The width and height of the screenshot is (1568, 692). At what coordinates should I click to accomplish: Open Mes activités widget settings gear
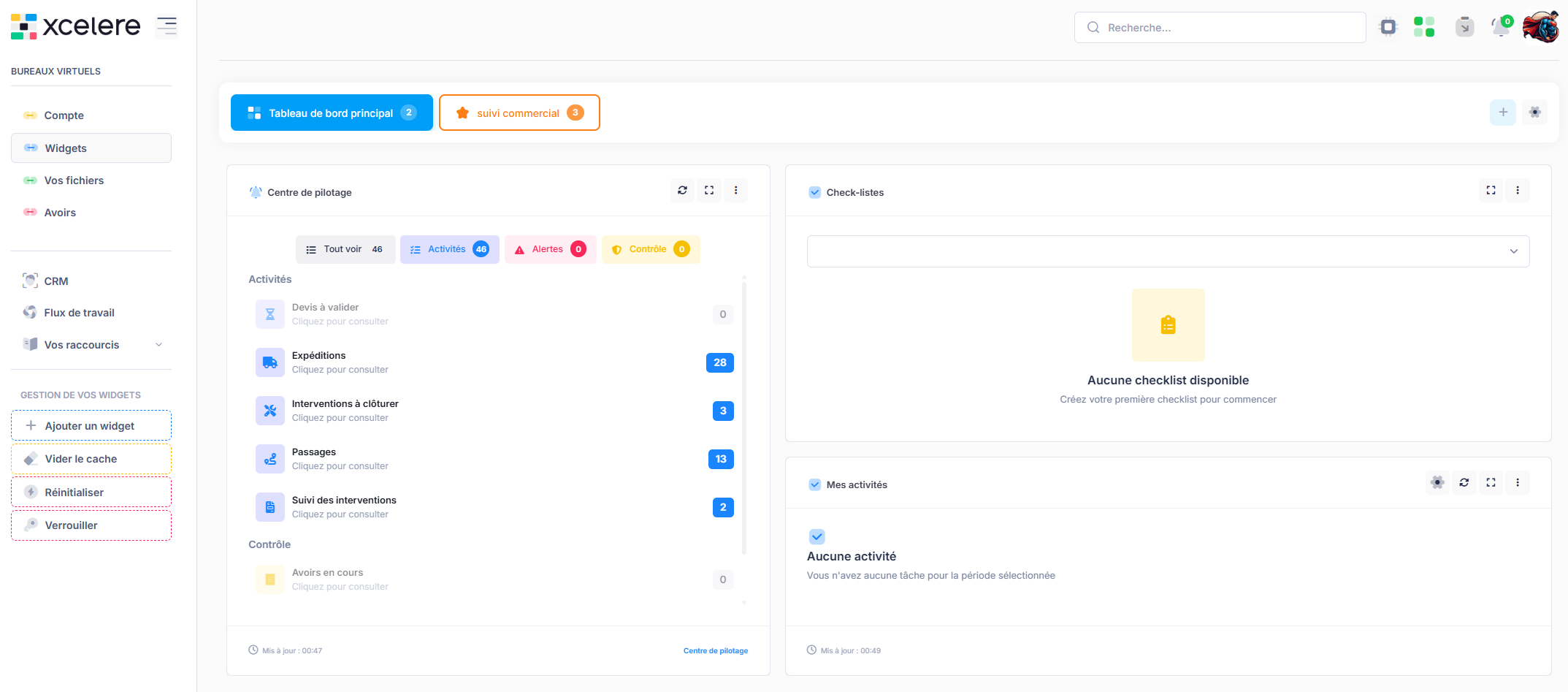(1437, 483)
